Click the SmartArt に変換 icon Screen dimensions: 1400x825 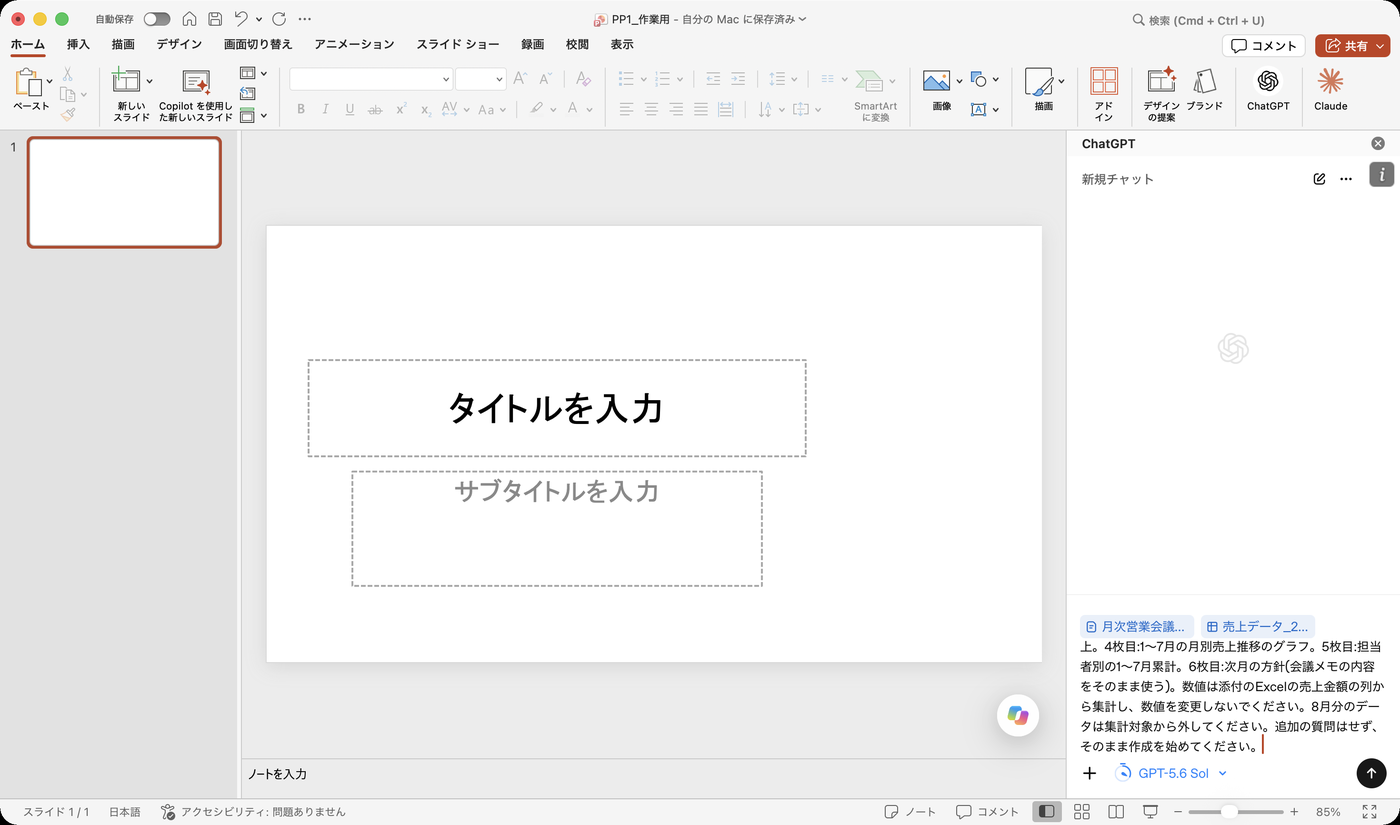click(x=875, y=94)
